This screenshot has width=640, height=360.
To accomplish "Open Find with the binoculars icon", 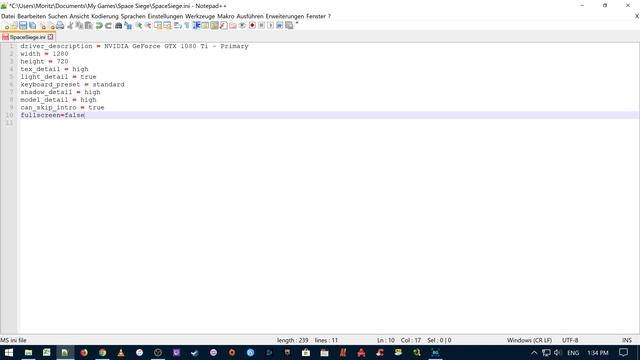I will (118, 26).
